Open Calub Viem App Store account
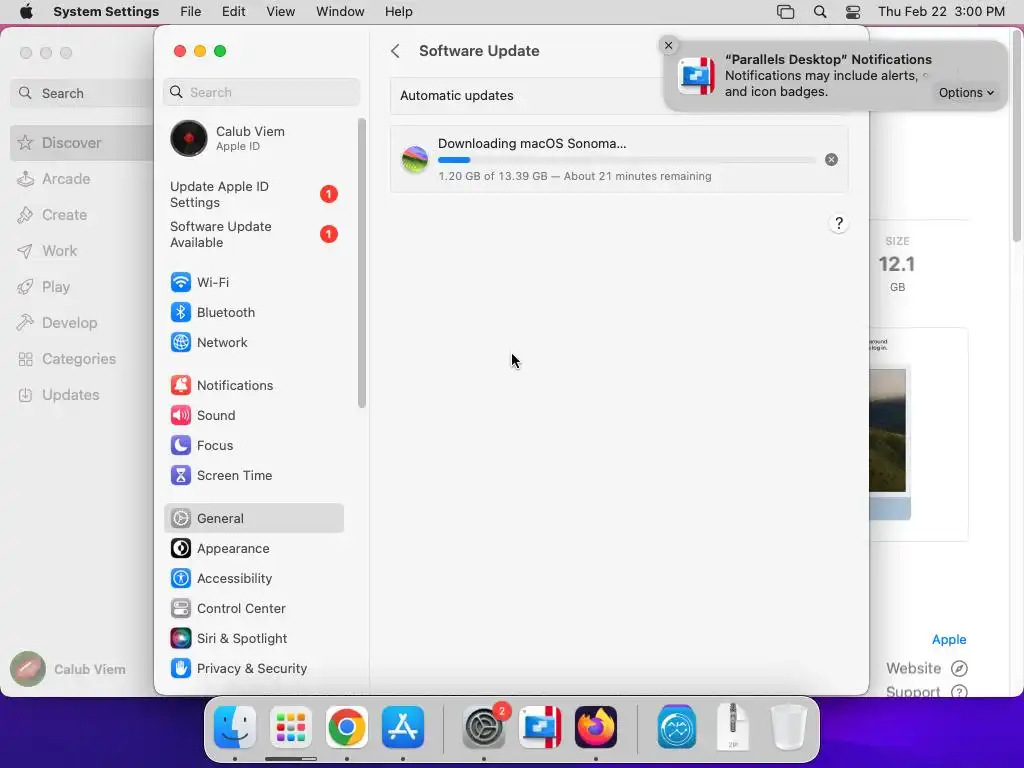 tap(69, 669)
